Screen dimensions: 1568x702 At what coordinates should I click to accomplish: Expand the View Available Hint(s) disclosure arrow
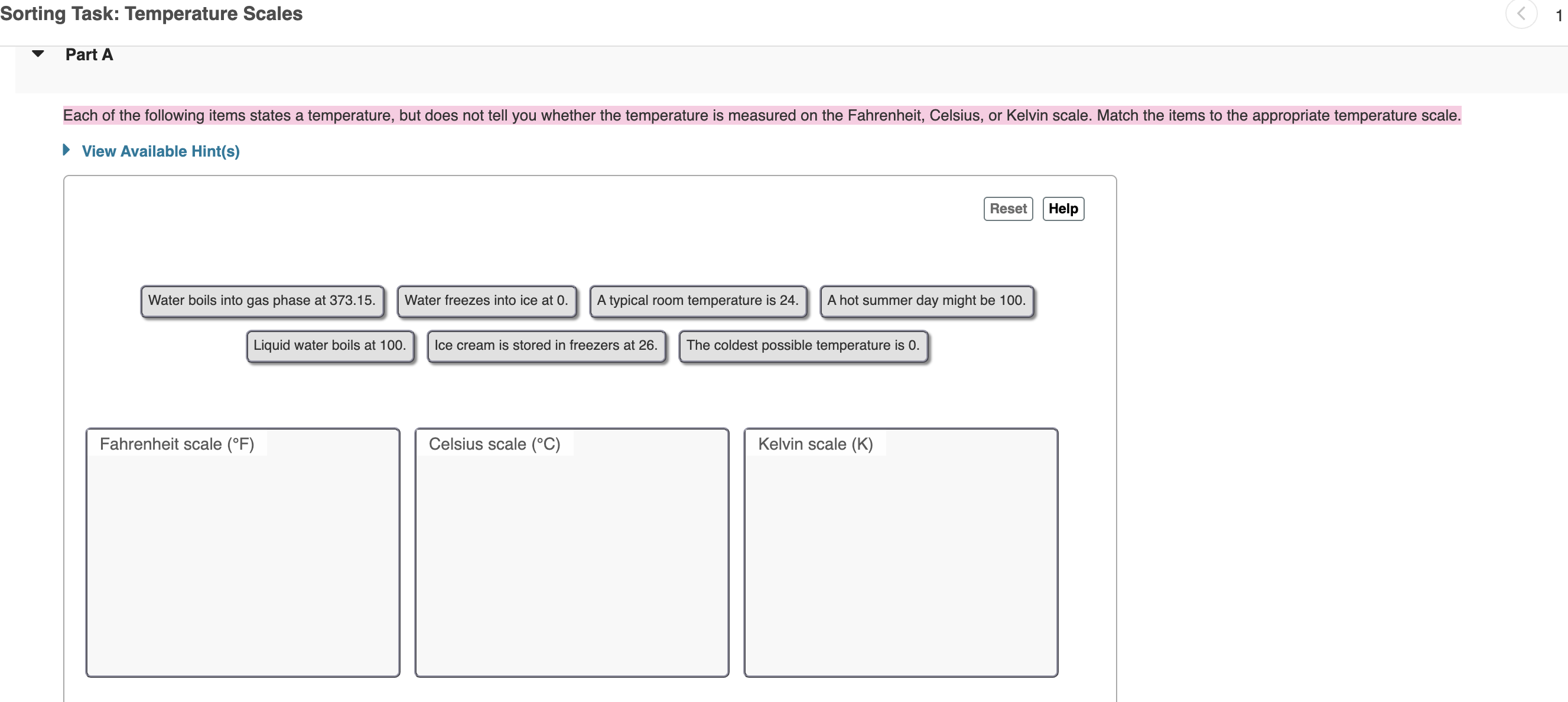[66, 151]
